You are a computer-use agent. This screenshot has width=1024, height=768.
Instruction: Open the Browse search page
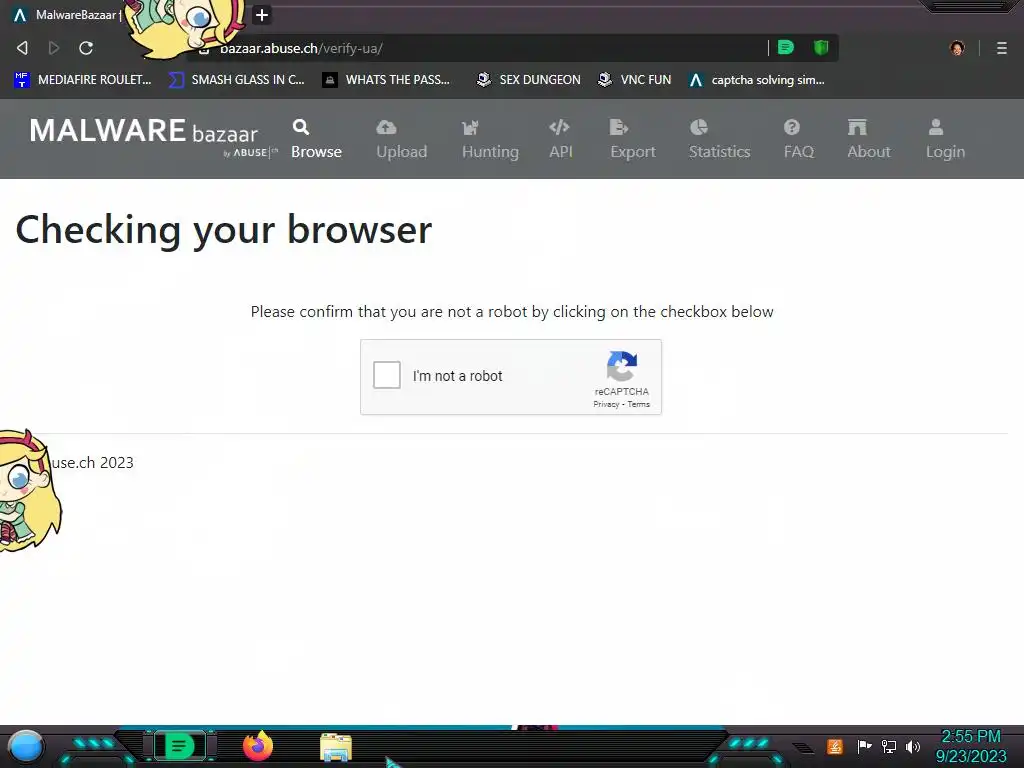pos(316,139)
